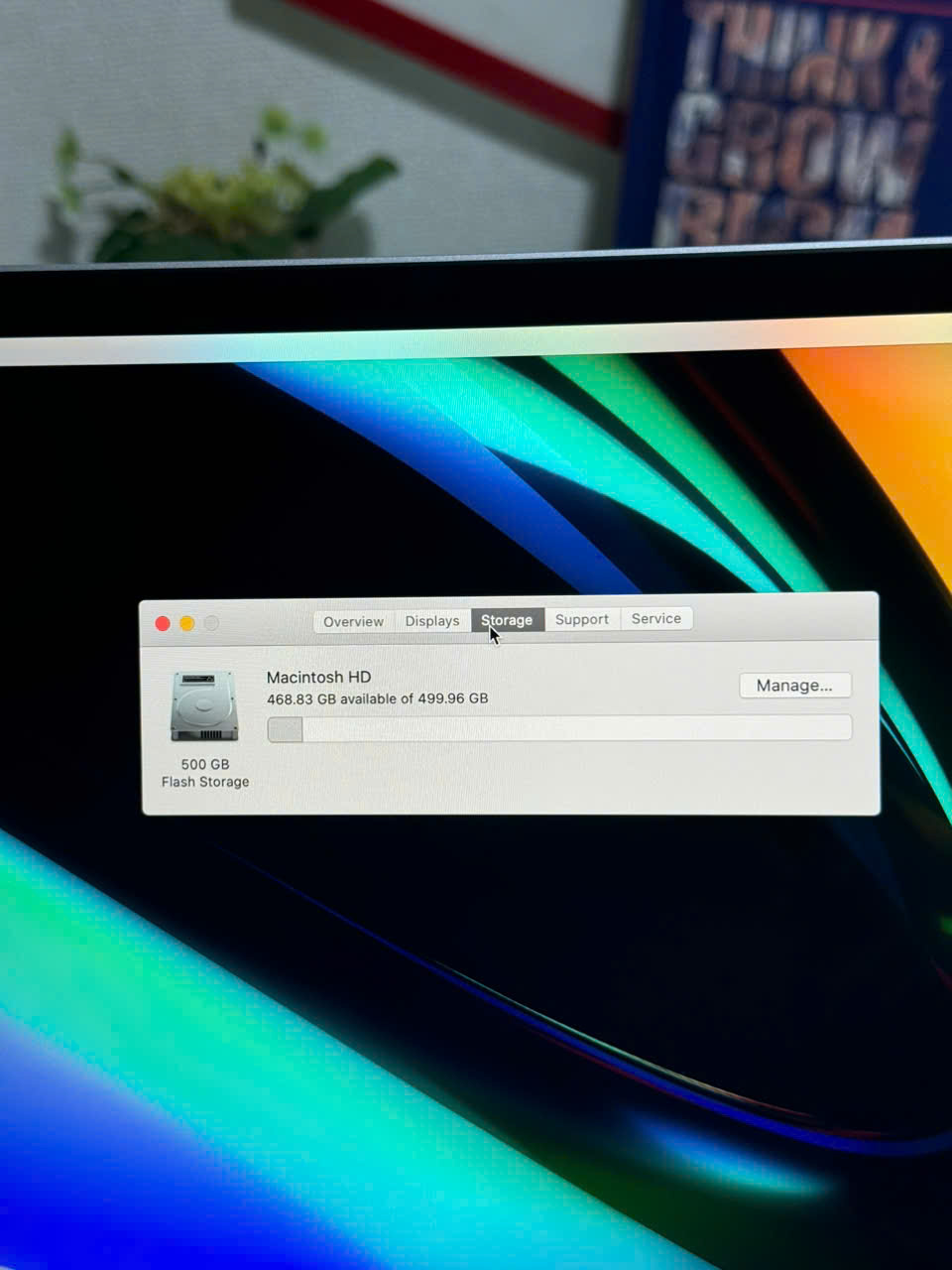Click the 'Flash Storage' label

pos(205,782)
